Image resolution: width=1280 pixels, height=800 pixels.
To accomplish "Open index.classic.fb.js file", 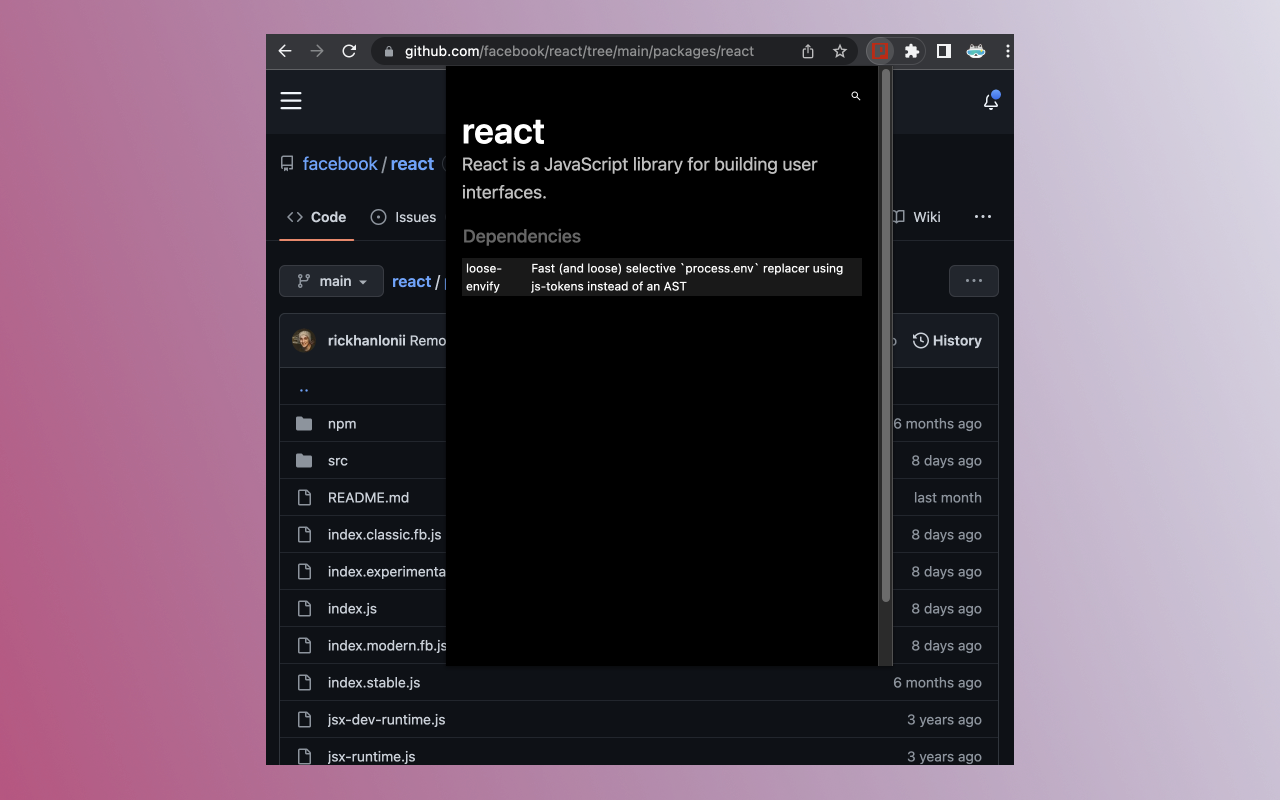I will coord(385,535).
